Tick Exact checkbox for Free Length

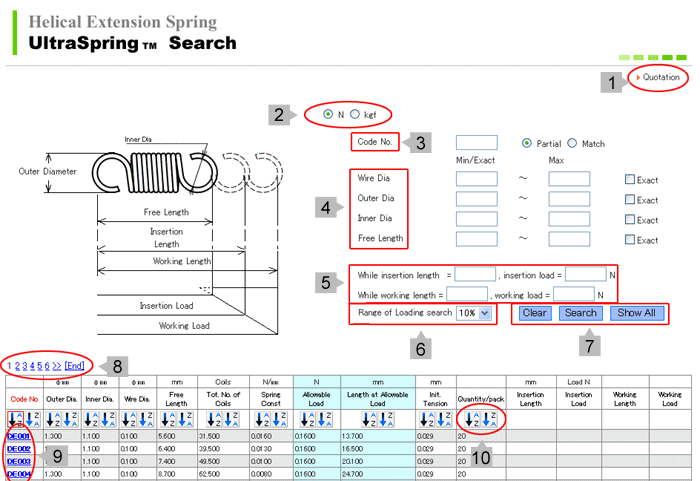click(x=629, y=240)
